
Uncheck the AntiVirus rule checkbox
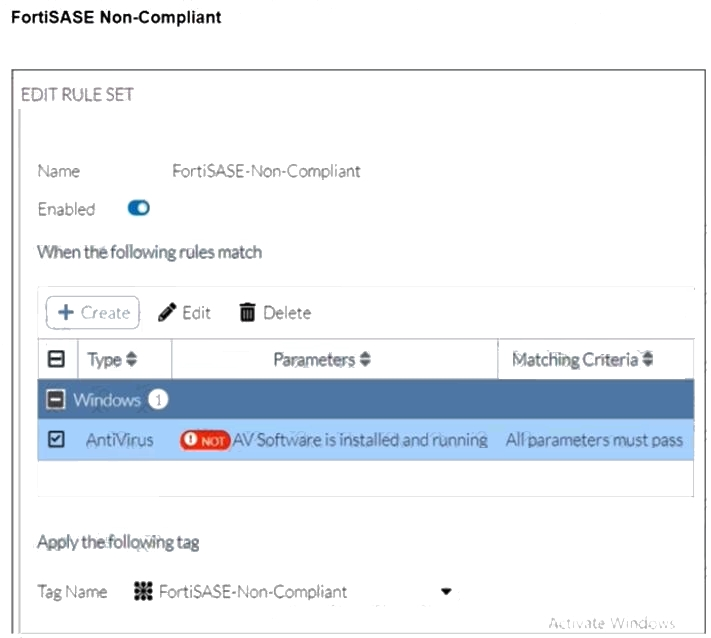tap(56, 439)
